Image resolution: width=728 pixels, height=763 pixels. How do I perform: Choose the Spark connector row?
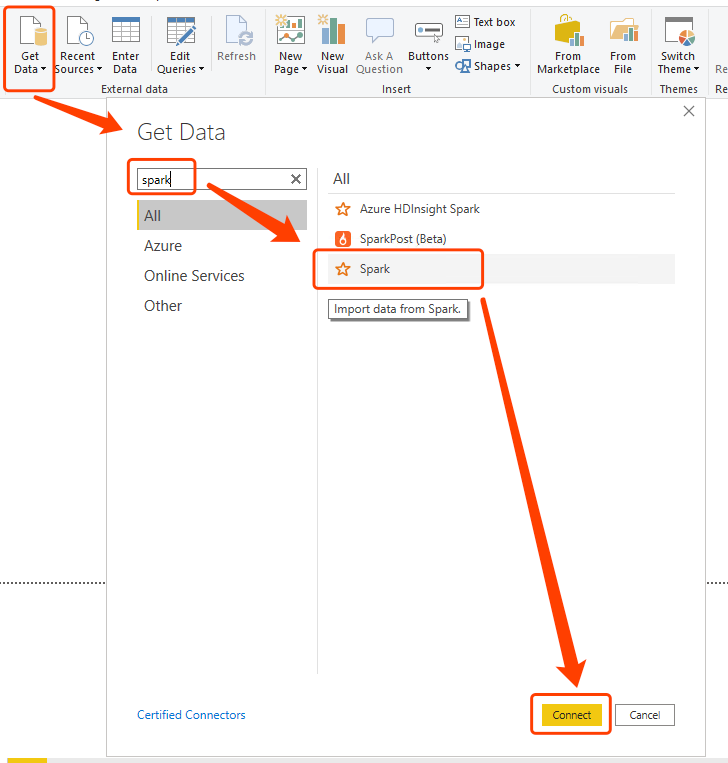coord(501,269)
